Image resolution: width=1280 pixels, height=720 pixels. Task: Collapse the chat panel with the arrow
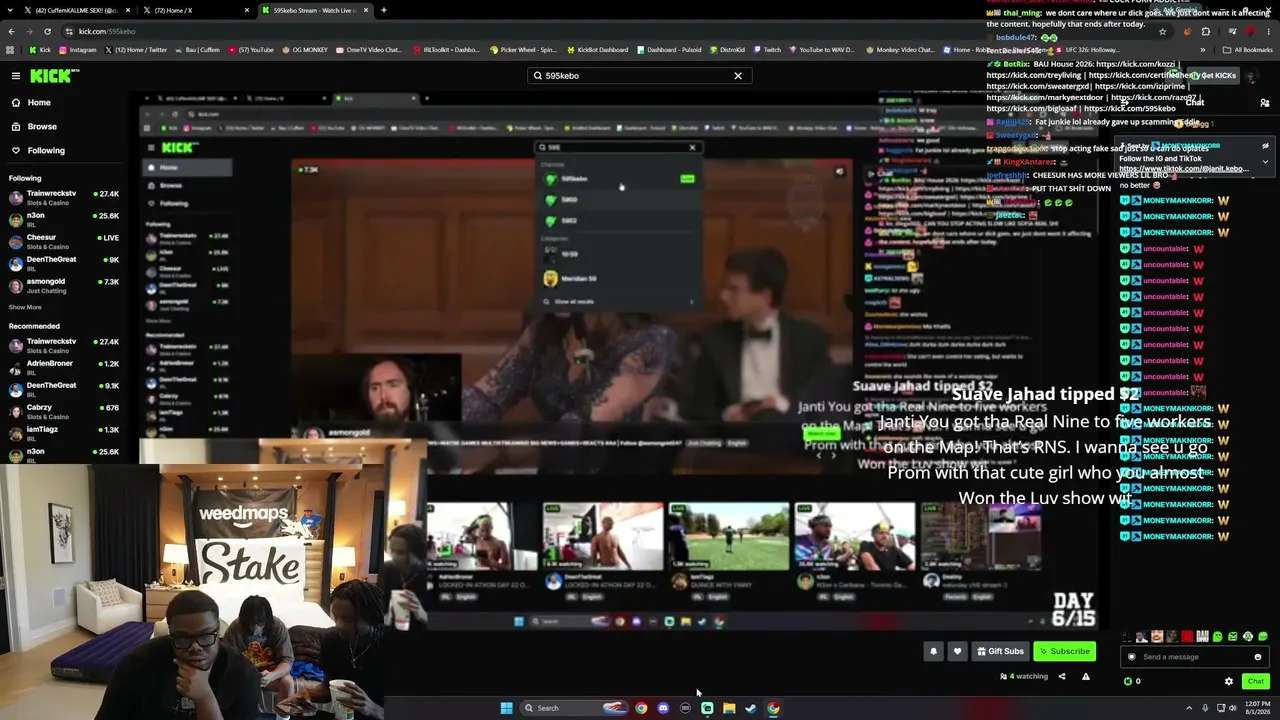click(1125, 103)
